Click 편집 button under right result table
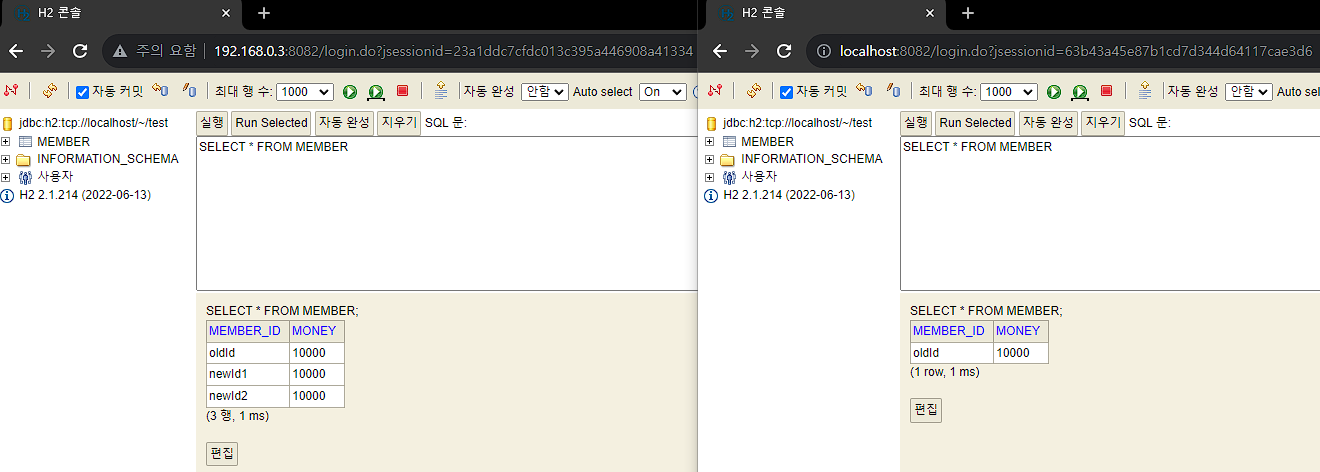Screen dimensions: 1320x472 (926, 410)
